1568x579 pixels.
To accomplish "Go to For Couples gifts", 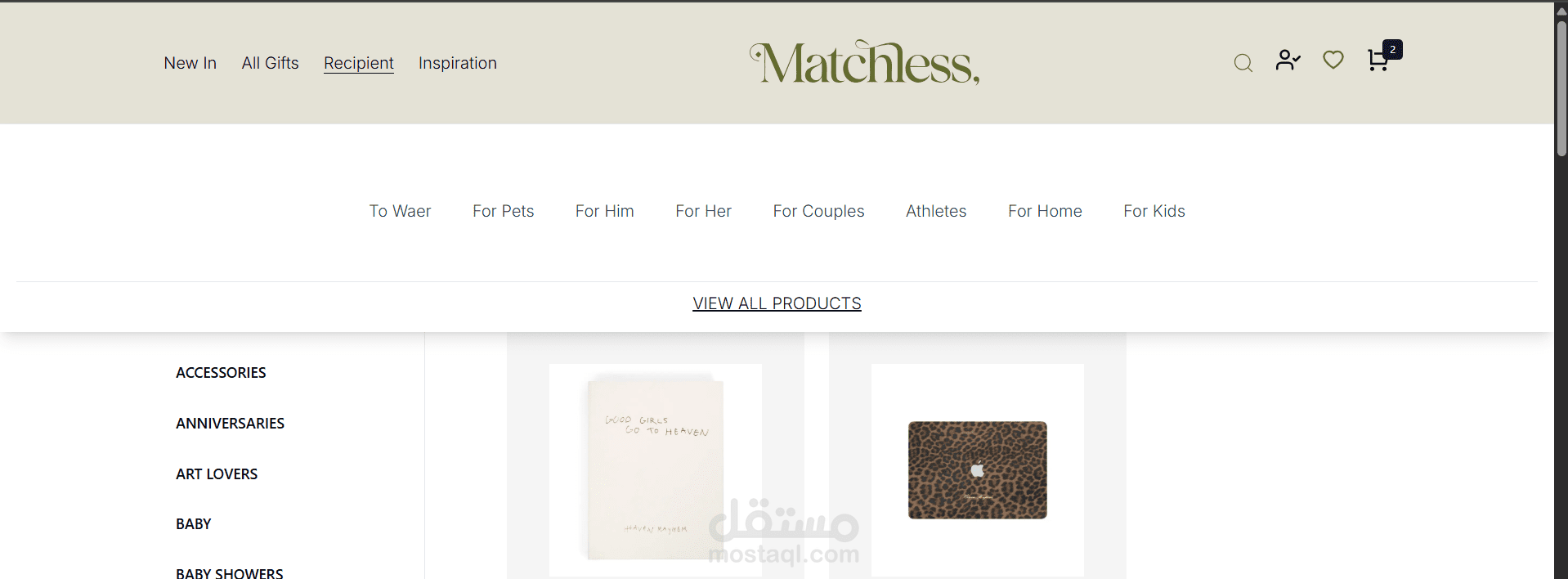I will pyautogui.click(x=819, y=211).
